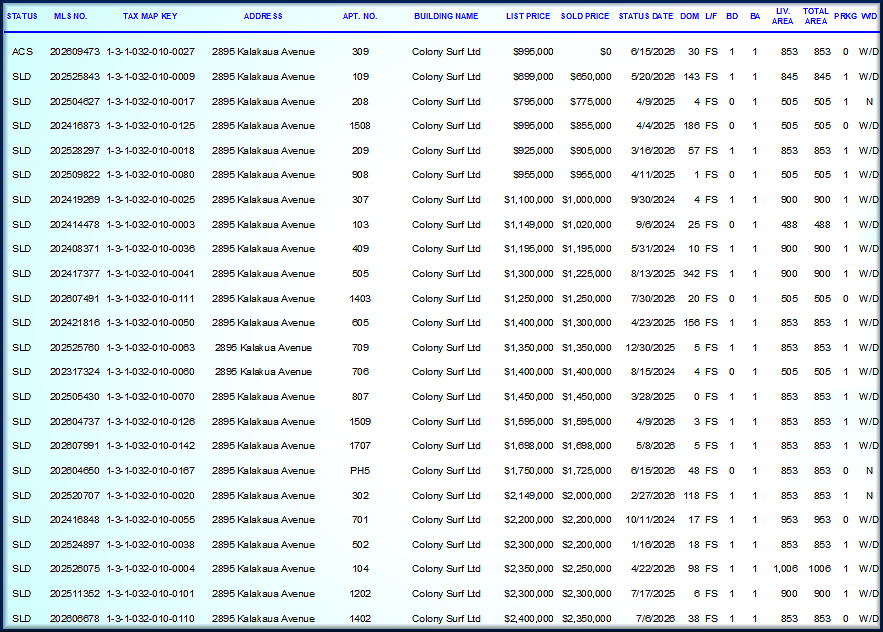Click sold price $855,000

pyautogui.click(x=590, y=126)
